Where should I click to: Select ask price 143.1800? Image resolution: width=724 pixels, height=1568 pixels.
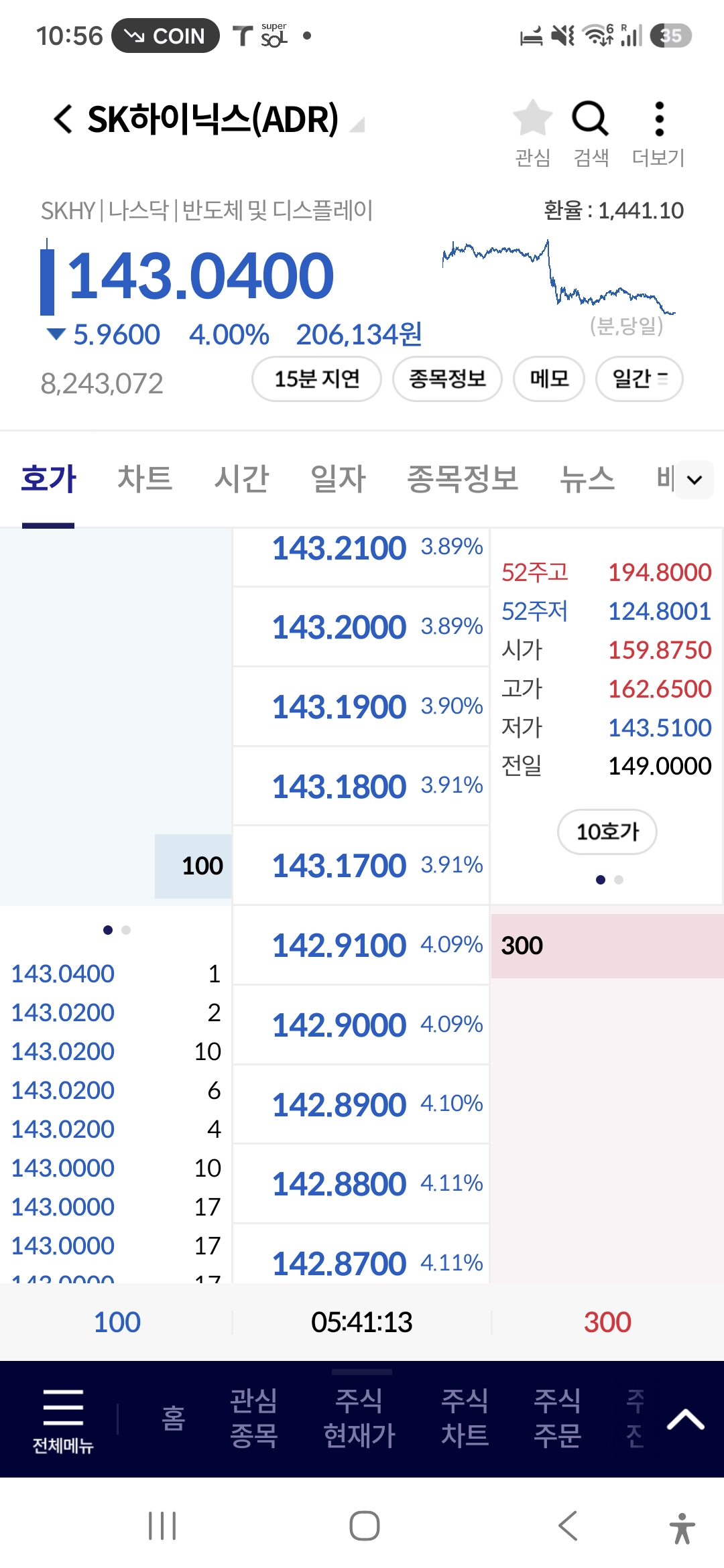(361, 786)
